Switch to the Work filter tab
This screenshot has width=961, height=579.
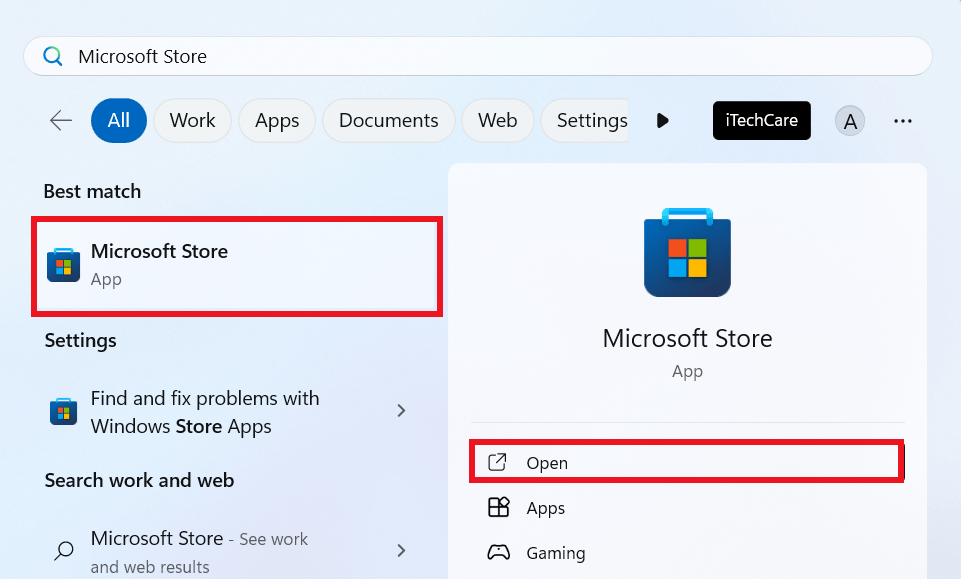[x=192, y=121]
